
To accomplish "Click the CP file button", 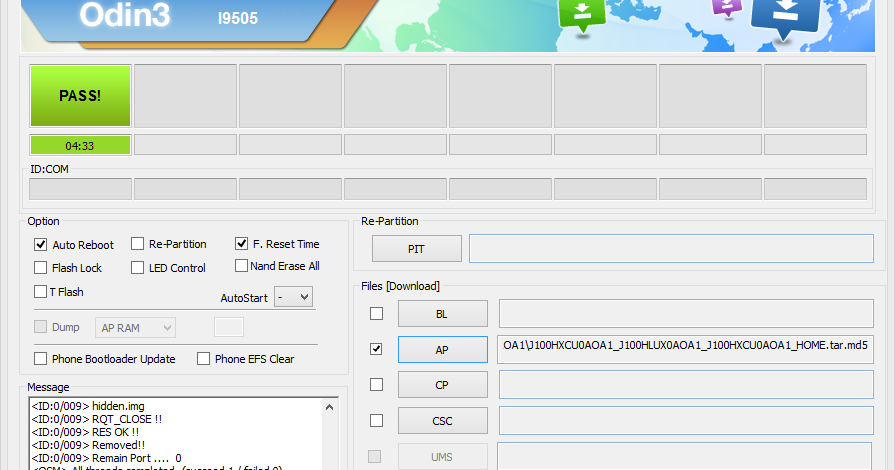I will coord(442,385).
